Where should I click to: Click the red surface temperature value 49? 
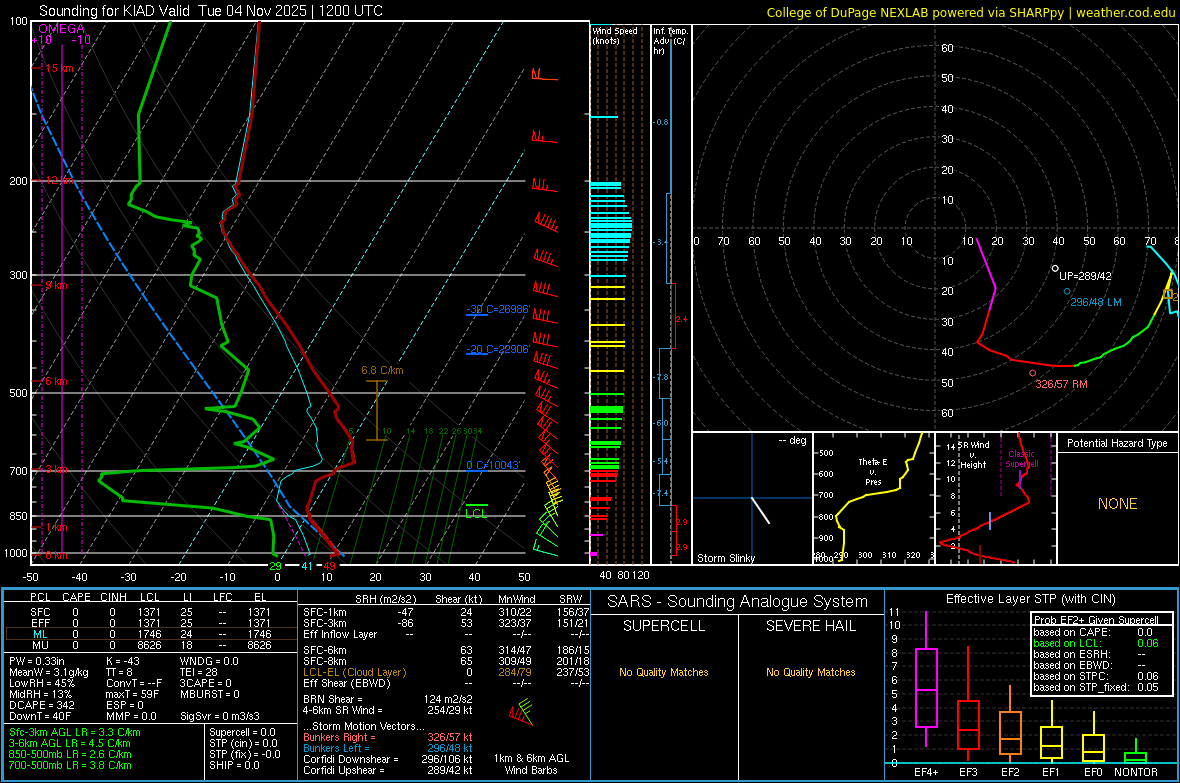[330, 566]
